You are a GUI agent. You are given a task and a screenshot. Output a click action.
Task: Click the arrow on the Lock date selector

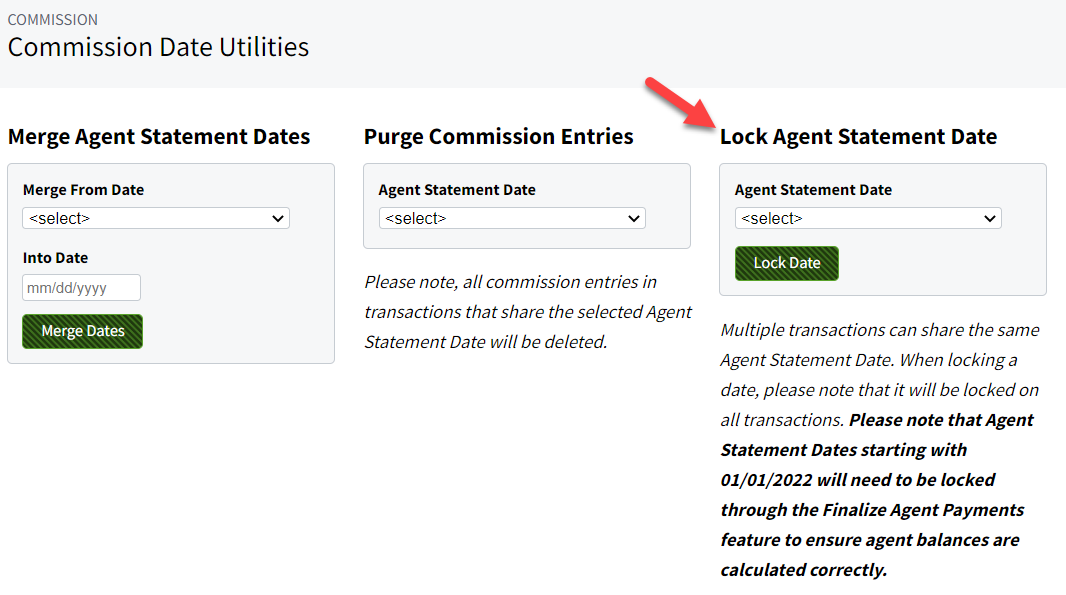pos(990,218)
